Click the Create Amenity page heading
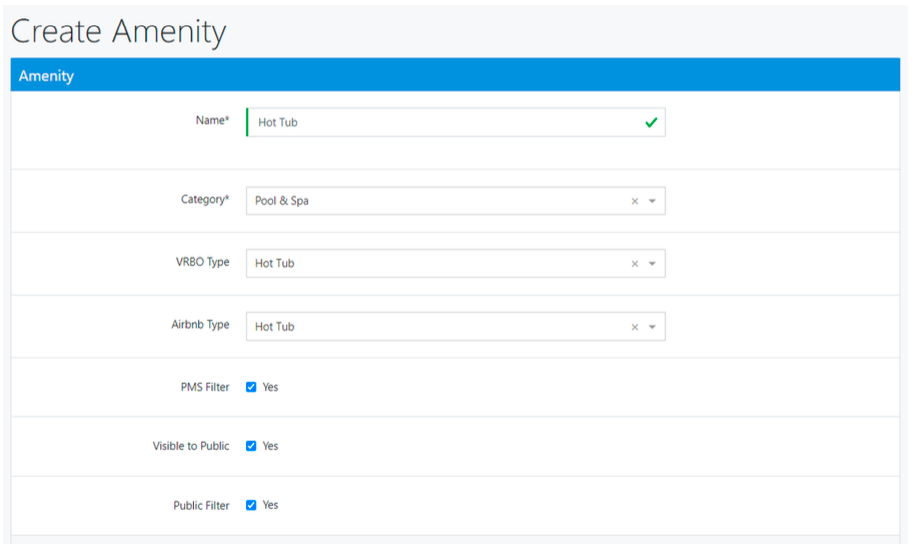The image size is (914, 551). click(119, 31)
